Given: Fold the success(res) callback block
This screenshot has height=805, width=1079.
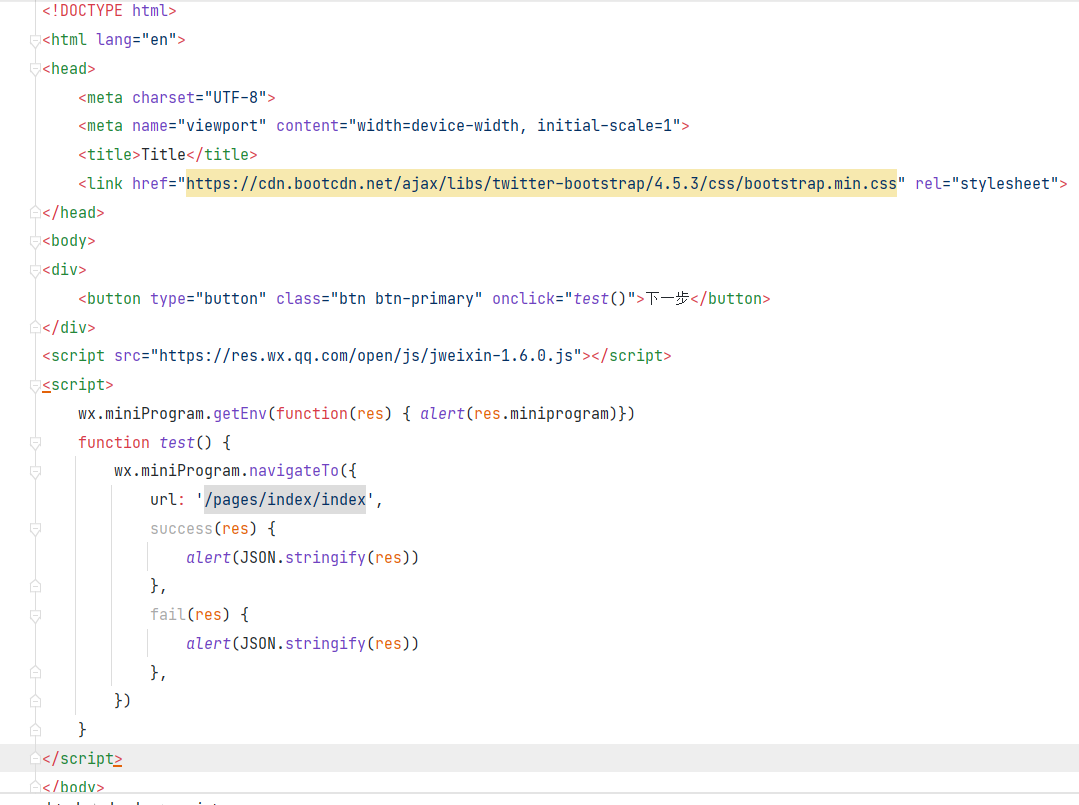Looking at the screenshot, I should (x=35, y=529).
